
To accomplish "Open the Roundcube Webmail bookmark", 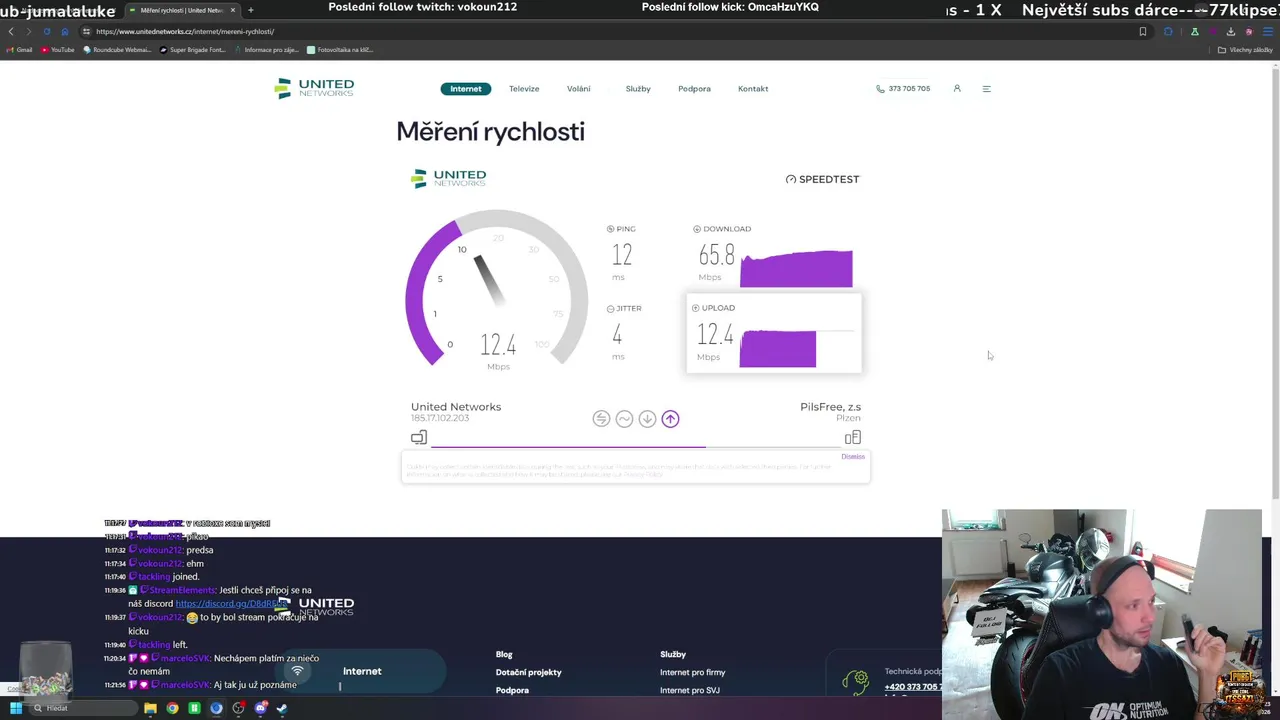I will 118,49.
